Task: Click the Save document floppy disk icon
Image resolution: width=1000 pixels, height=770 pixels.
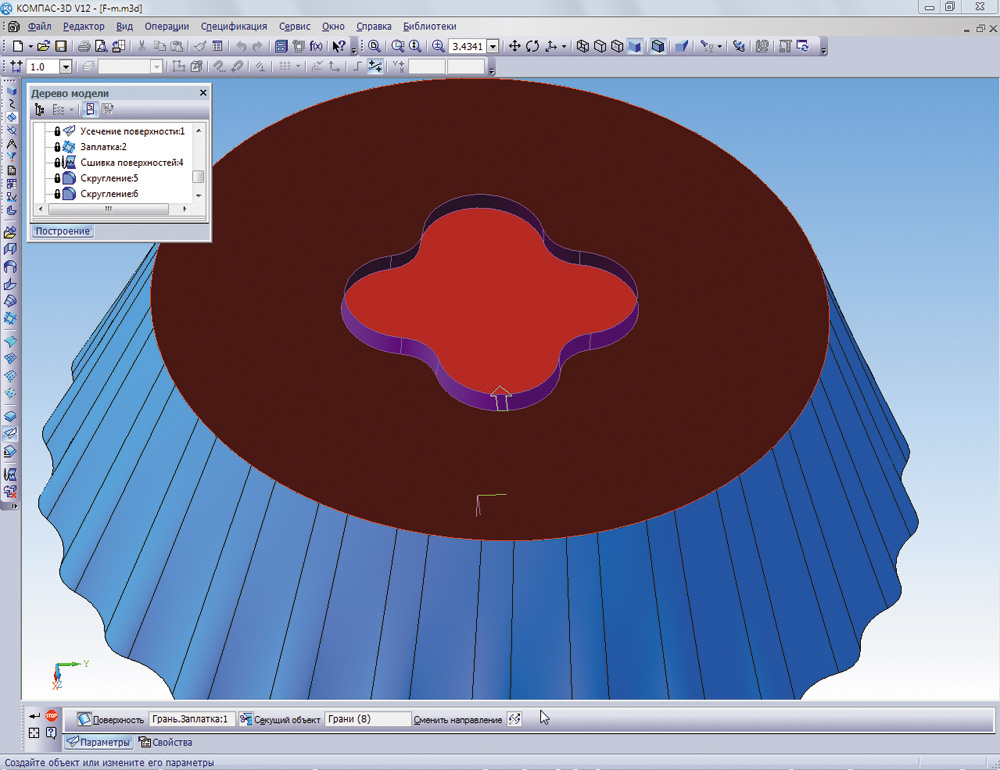Action: click(x=61, y=47)
